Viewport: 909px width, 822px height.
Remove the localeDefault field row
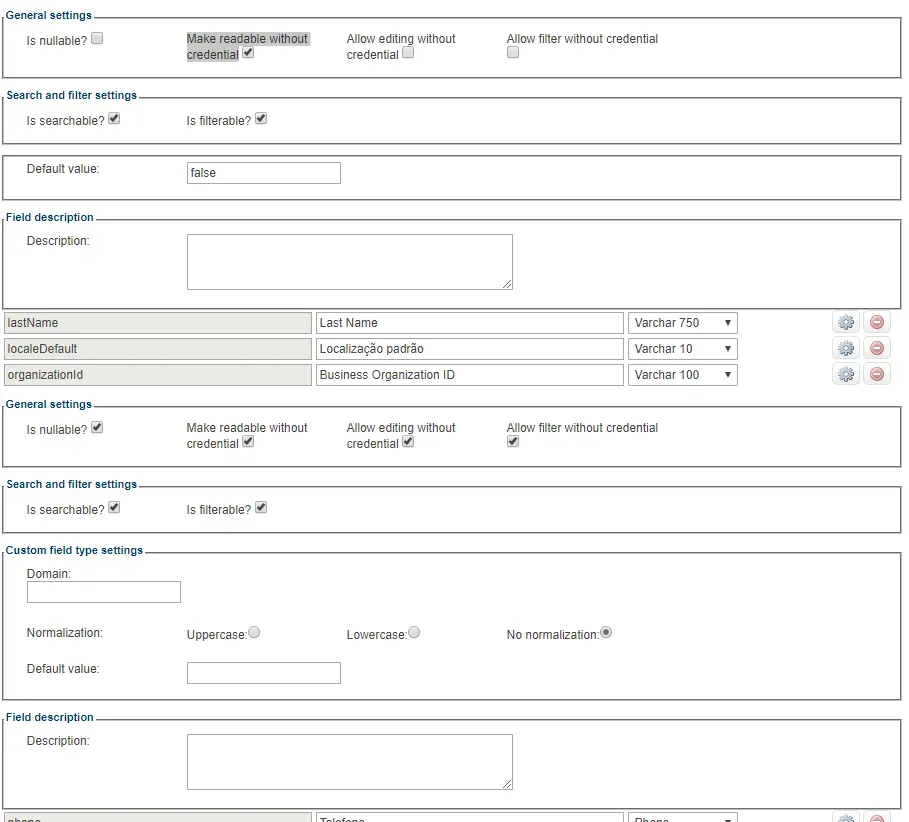[x=877, y=348]
